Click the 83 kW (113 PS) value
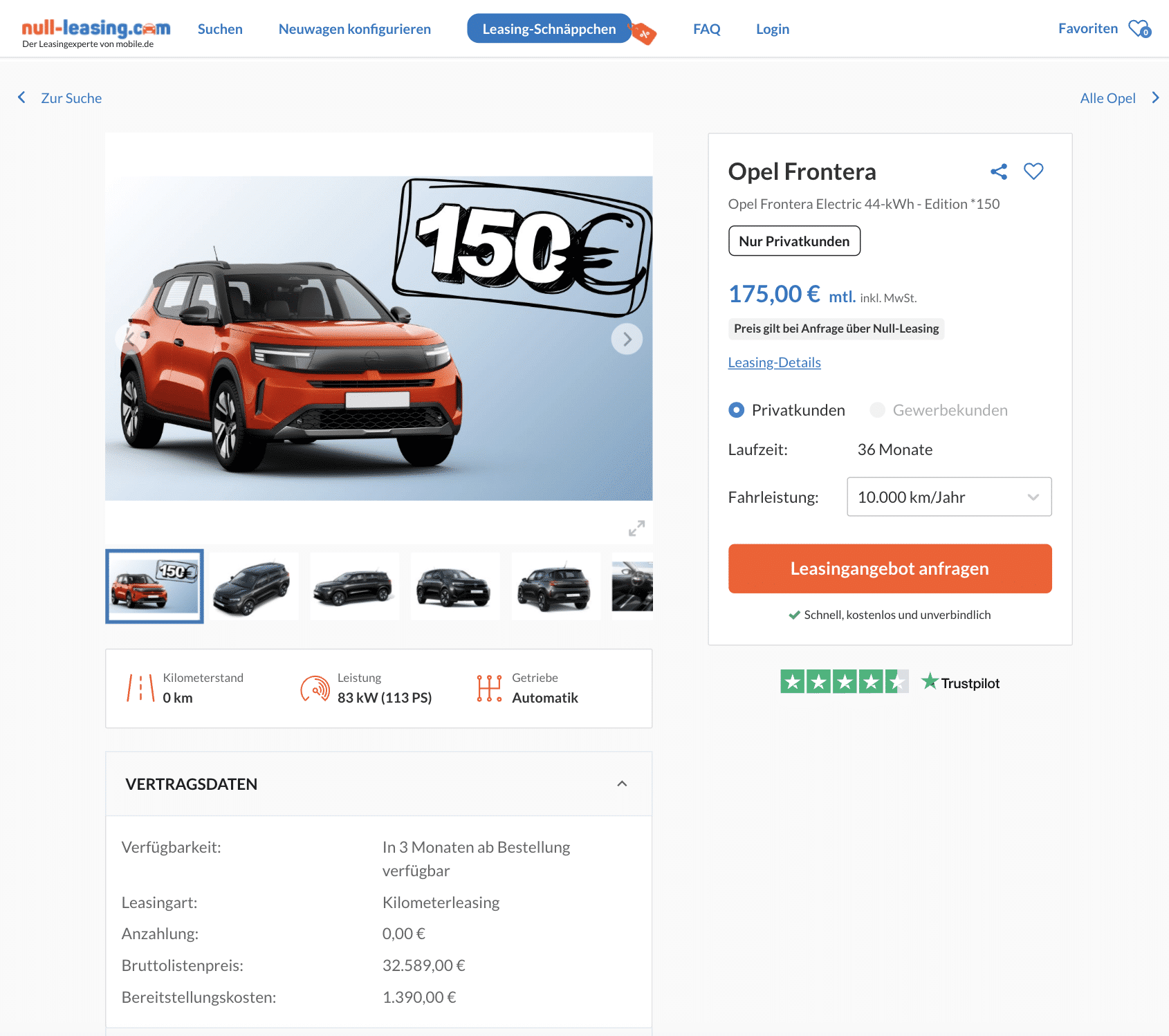 [x=385, y=698]
